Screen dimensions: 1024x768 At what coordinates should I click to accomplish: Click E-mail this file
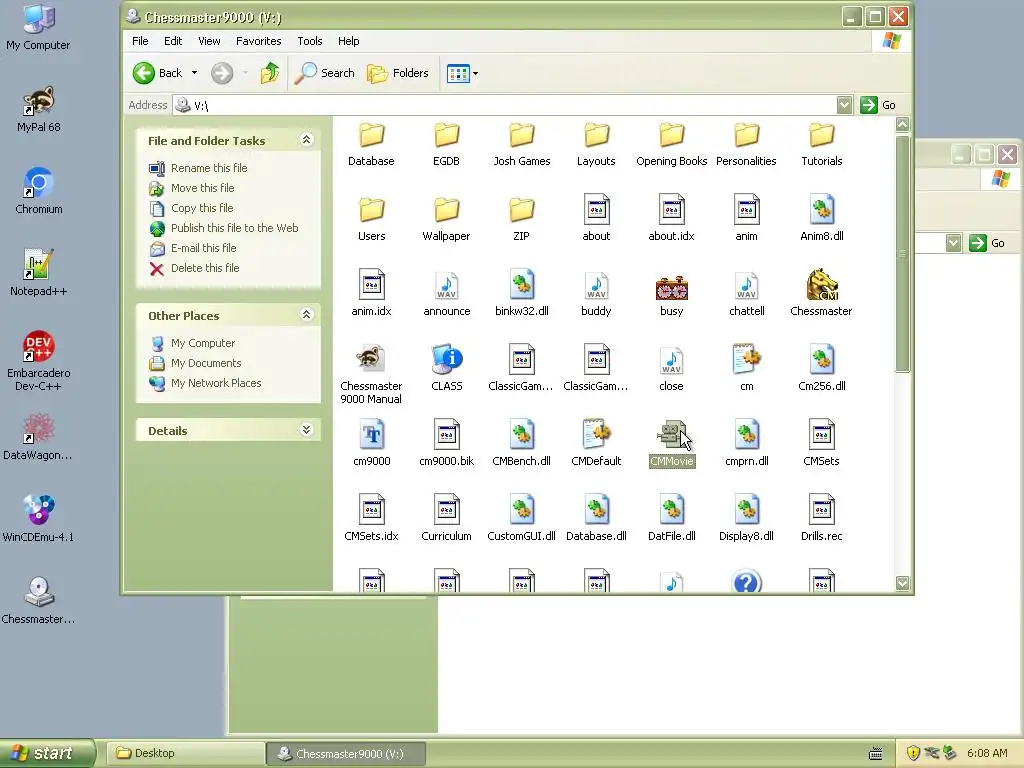coord(203,248)
